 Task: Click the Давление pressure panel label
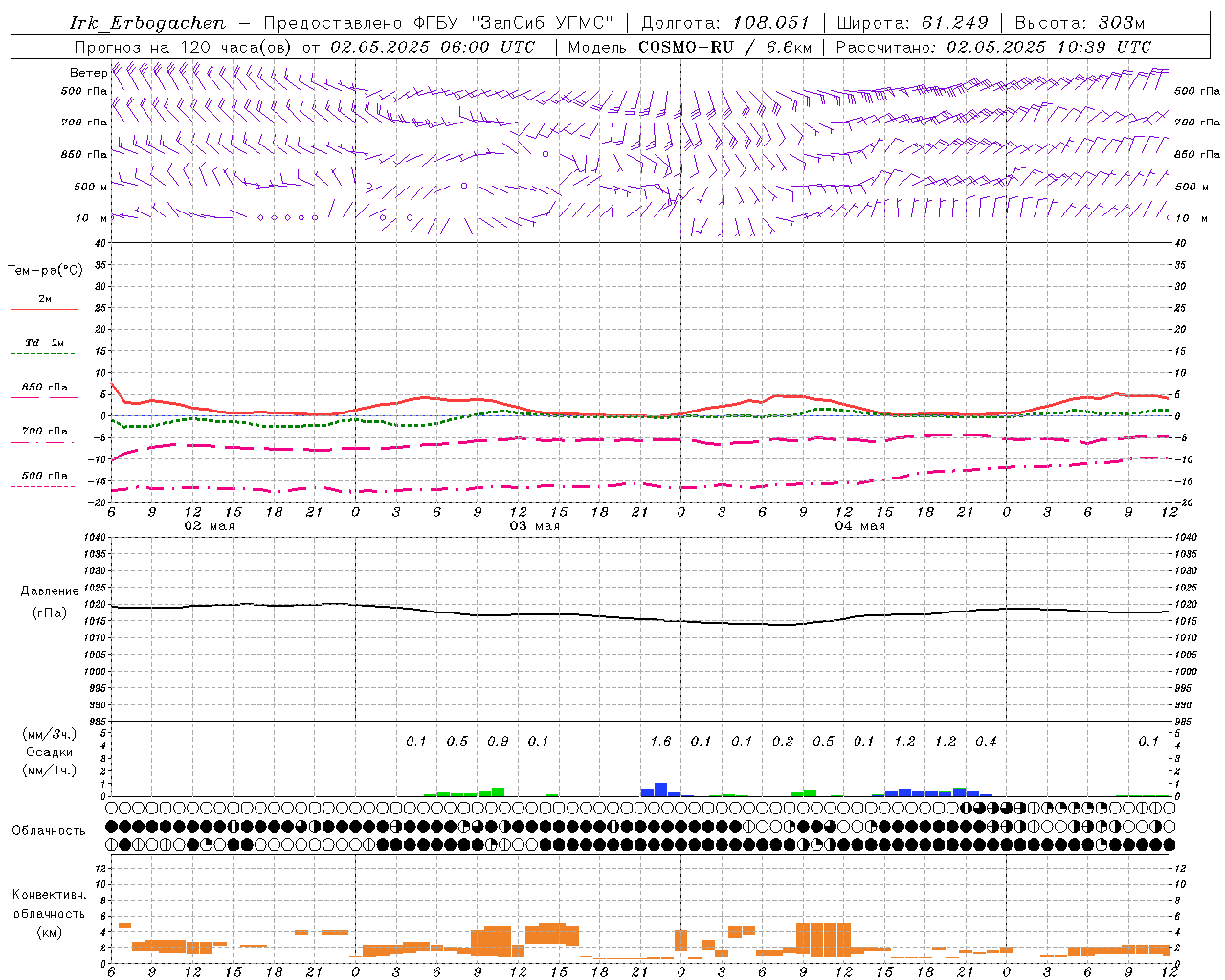click(x=50, y=591)
